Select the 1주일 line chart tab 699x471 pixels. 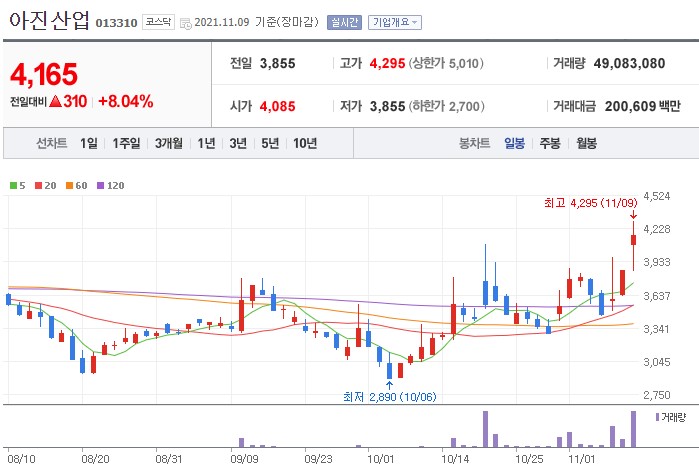coord(126,143)
